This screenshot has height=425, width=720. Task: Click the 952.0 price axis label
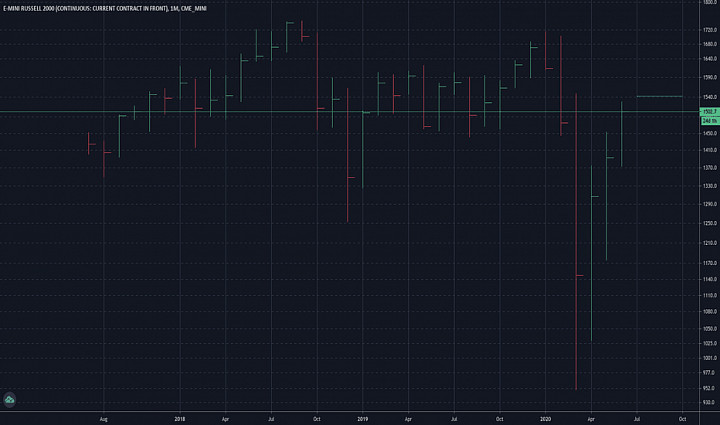coord(709,388)
